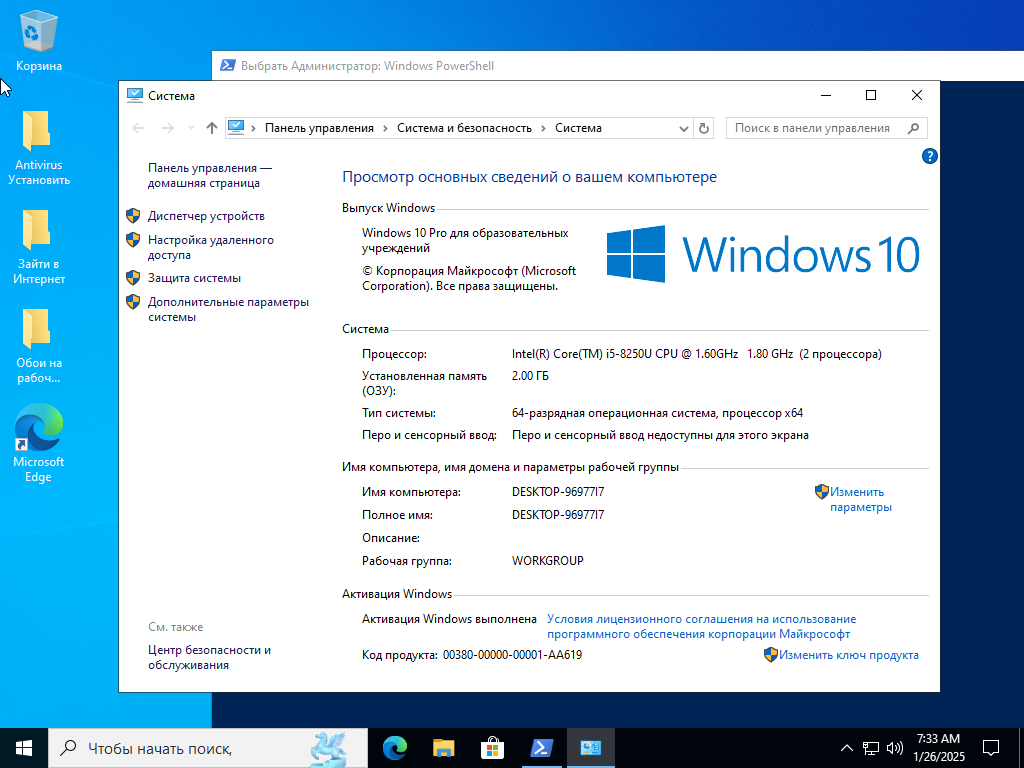Open the notification center icon
1024x768 pixels.
click(991, 748)
